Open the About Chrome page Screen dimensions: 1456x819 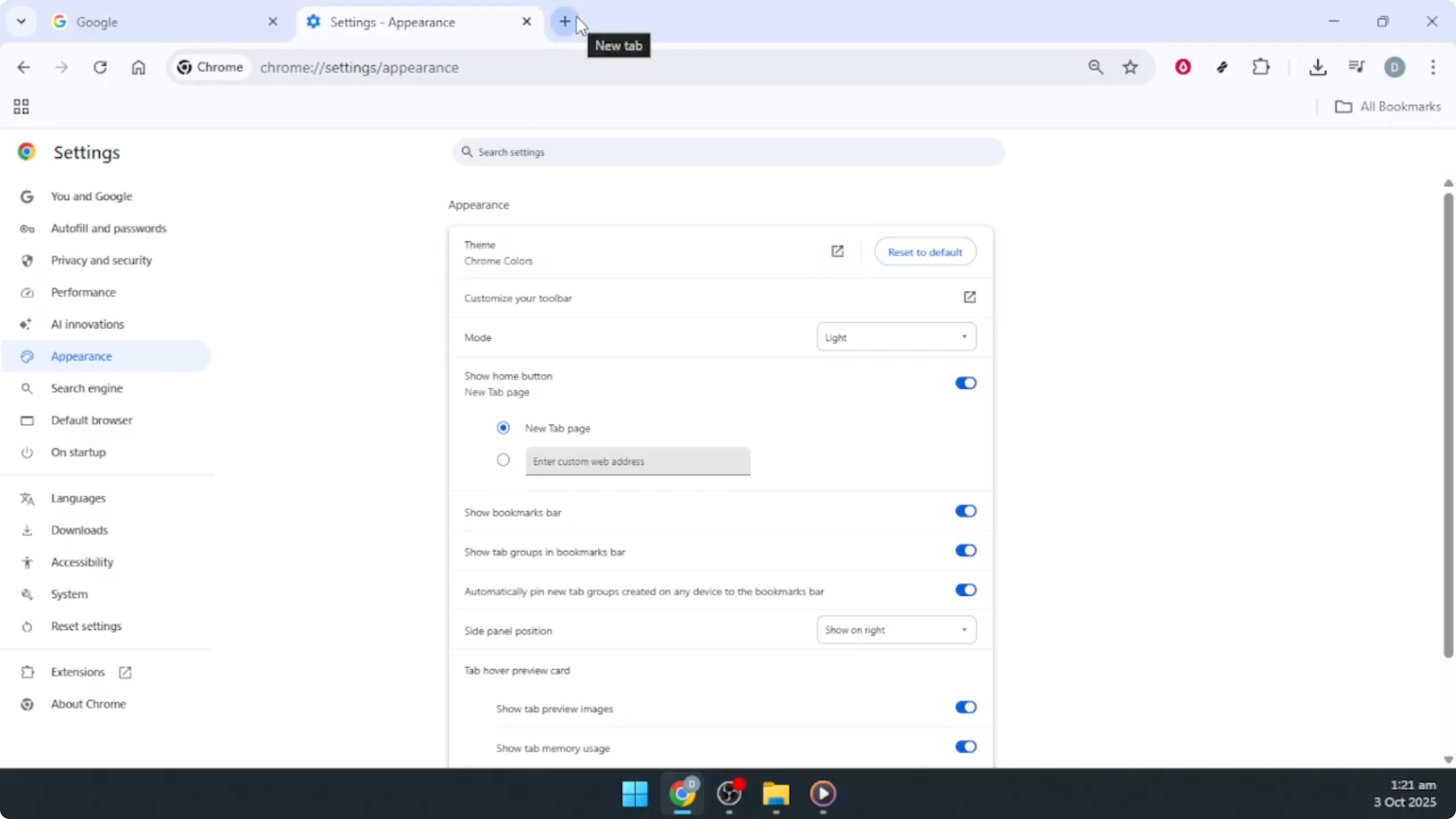(87, 704)
